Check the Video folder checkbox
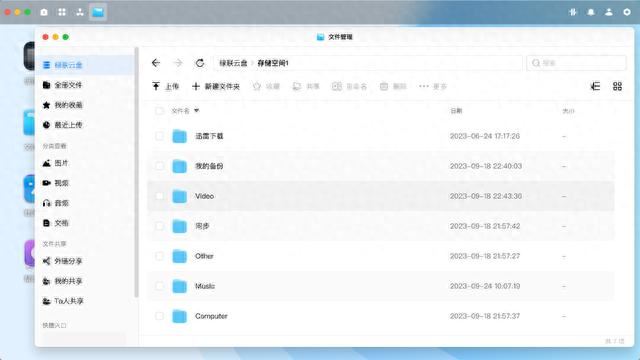The width and height of the screenshot is (640, 360). 159,196
